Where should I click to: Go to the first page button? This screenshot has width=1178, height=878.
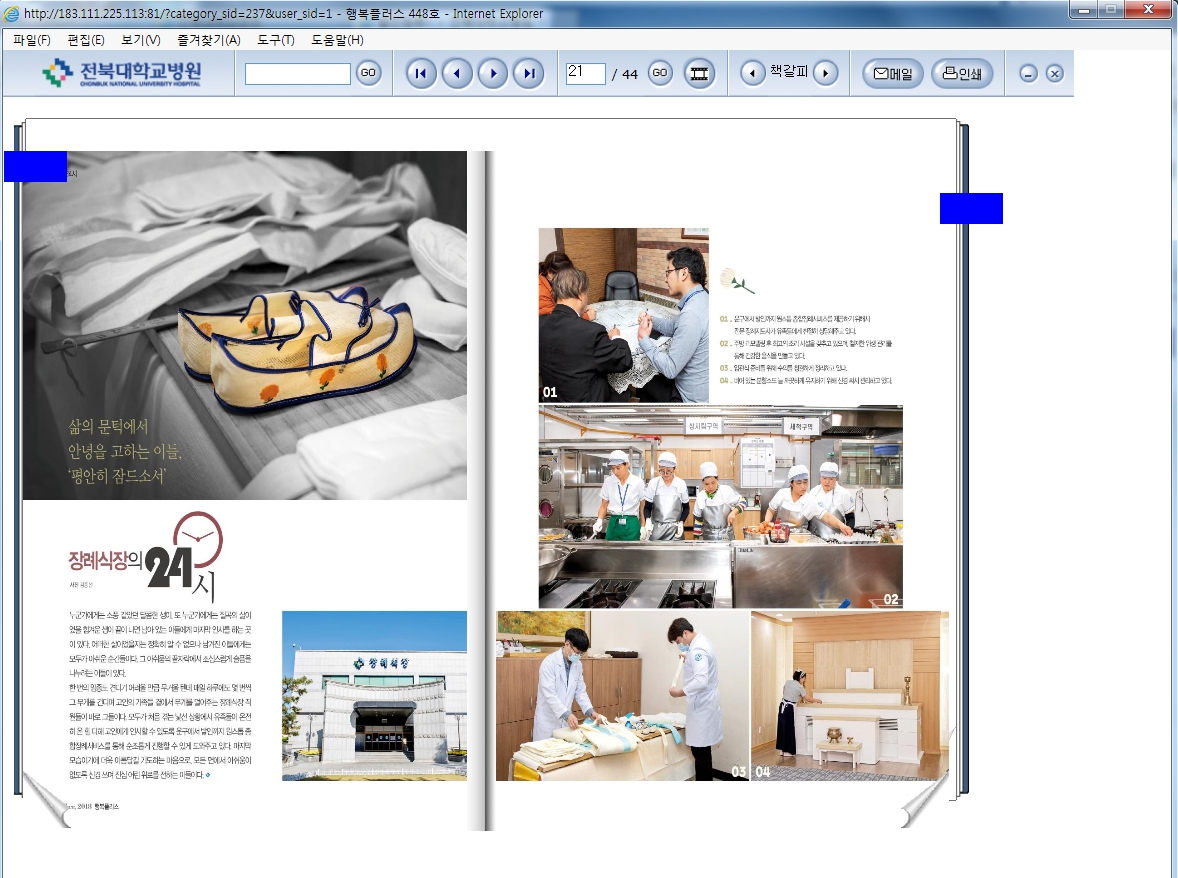[421, 73]
